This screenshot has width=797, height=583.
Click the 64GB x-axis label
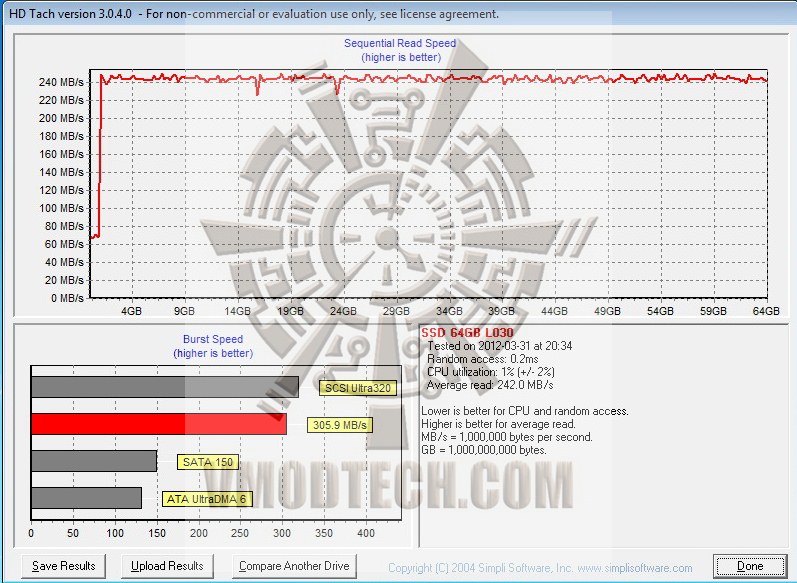pyautogui.click(x=766, y=311)
